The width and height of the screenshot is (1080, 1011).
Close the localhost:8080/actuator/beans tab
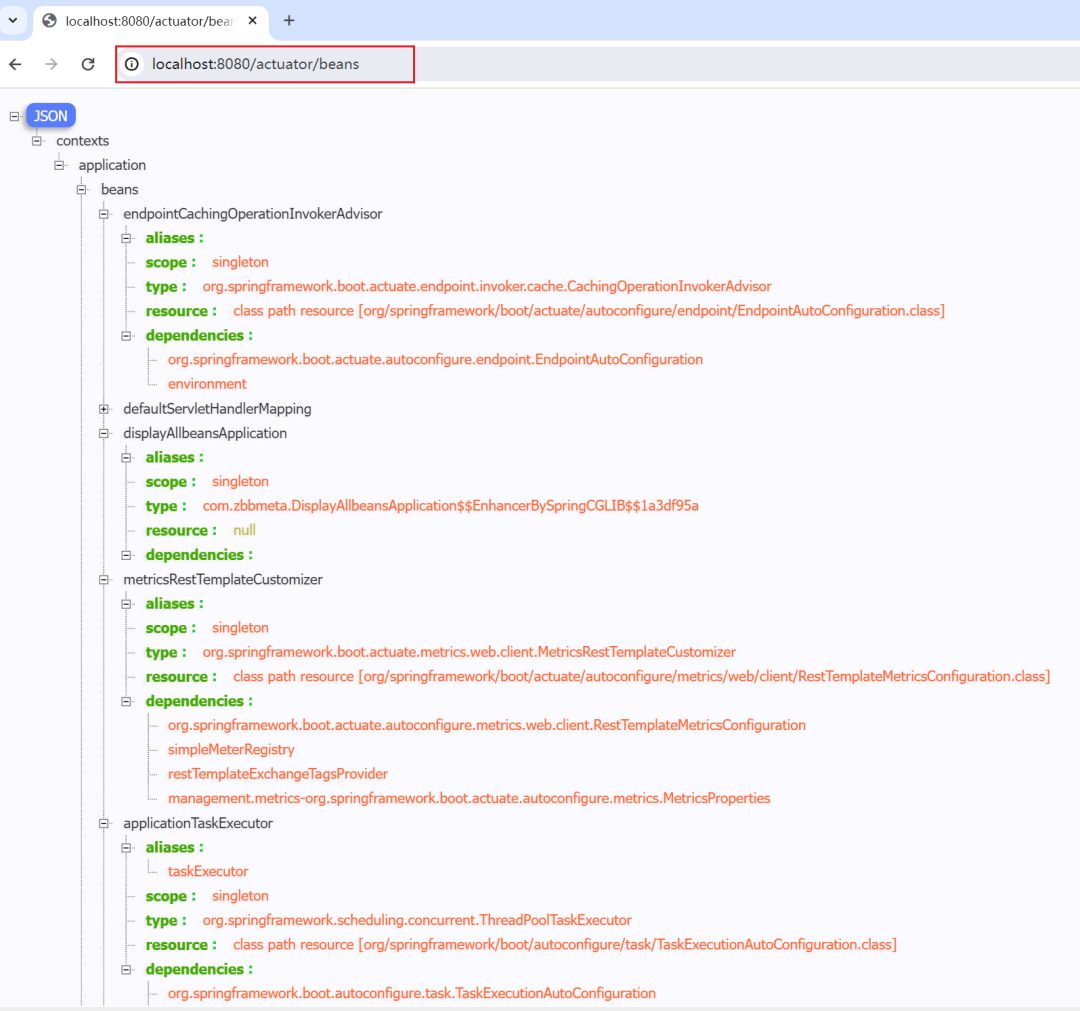[x=253, y=21]
